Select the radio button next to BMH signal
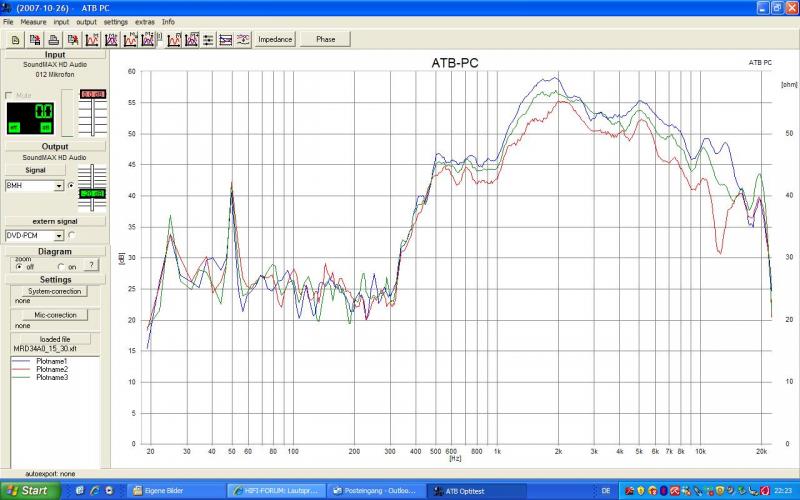Image resolution: width=800 pixels, height=500 pixels. [71, 186]
